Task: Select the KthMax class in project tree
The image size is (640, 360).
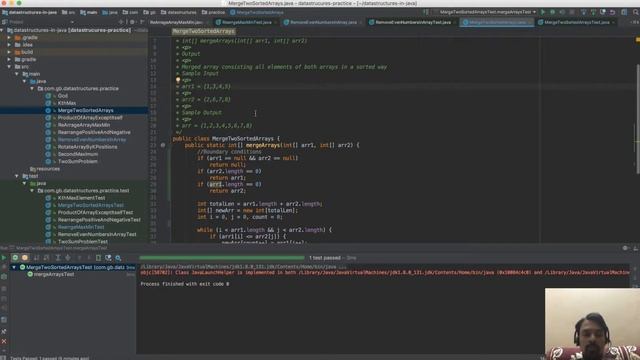Action: point(67,103)
